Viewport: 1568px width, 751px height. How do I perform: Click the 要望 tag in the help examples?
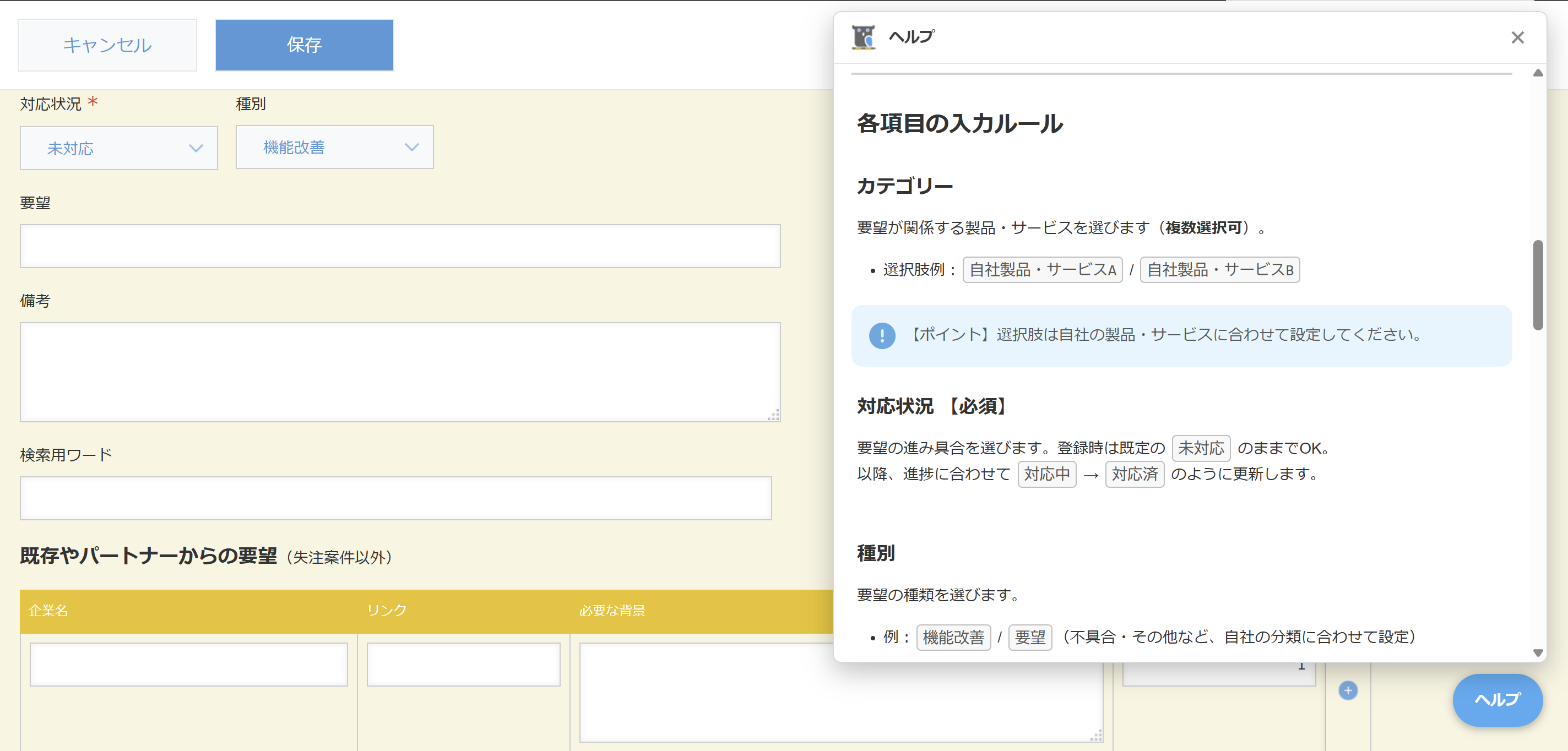[x=1030, y=637]
